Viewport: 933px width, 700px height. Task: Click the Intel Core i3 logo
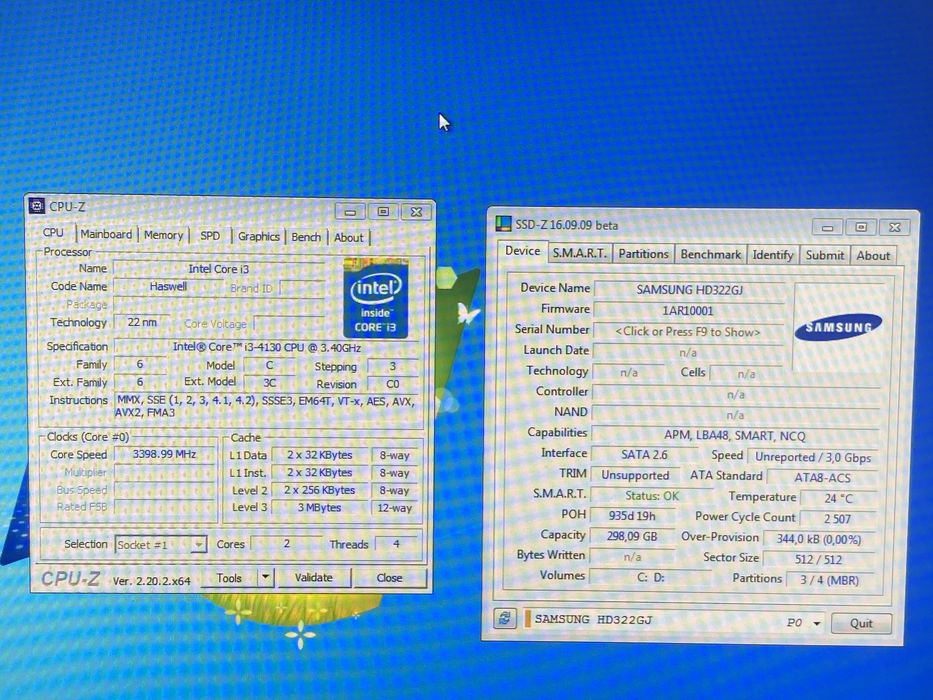[x=375, y=298]
